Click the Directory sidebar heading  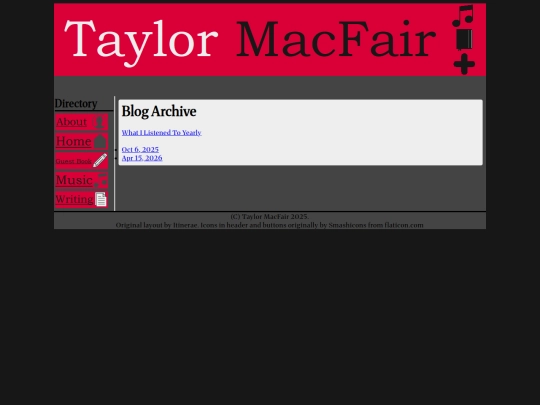coord(76,104)
